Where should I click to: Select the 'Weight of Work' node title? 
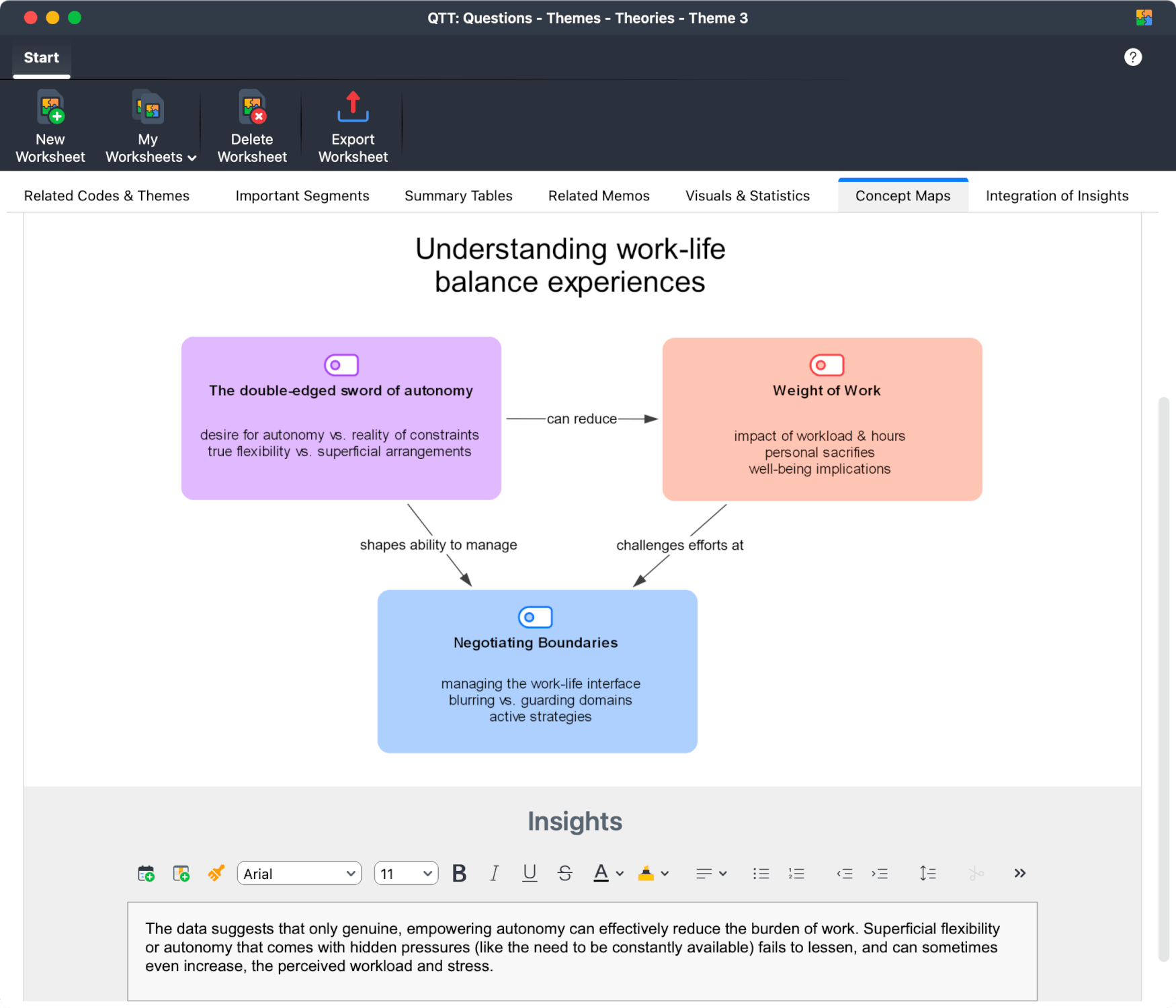827,390
